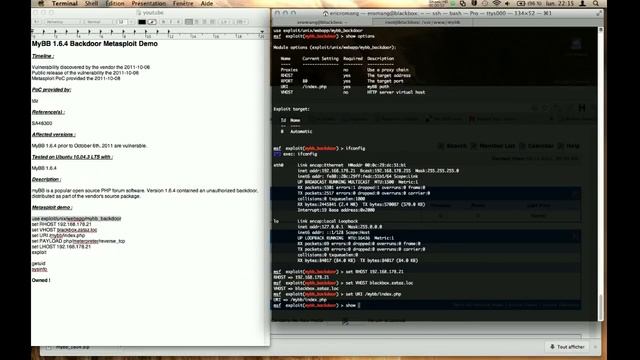Open the Fenêtre menu
Screen dimensions: 640x360
pyautogui.click(x=183, y=3)
